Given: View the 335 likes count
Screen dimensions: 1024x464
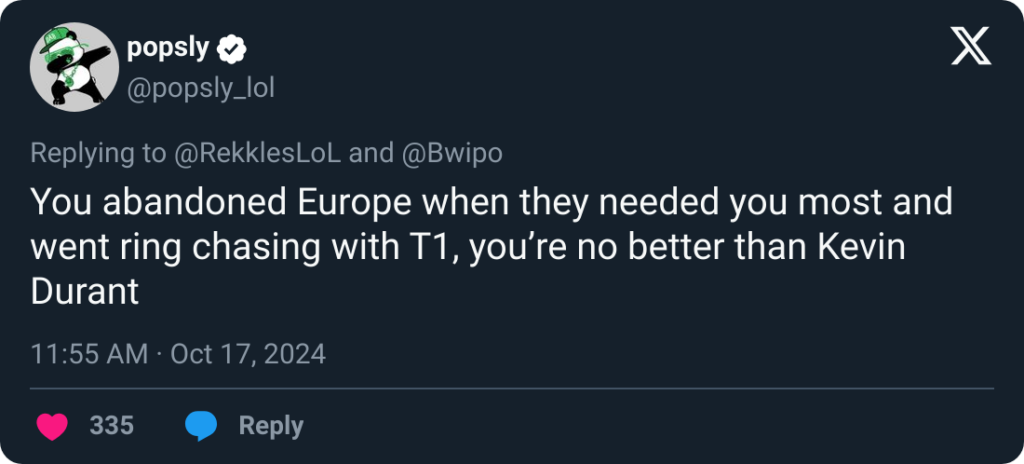Looking at the screenshot, I should (111, 426).
